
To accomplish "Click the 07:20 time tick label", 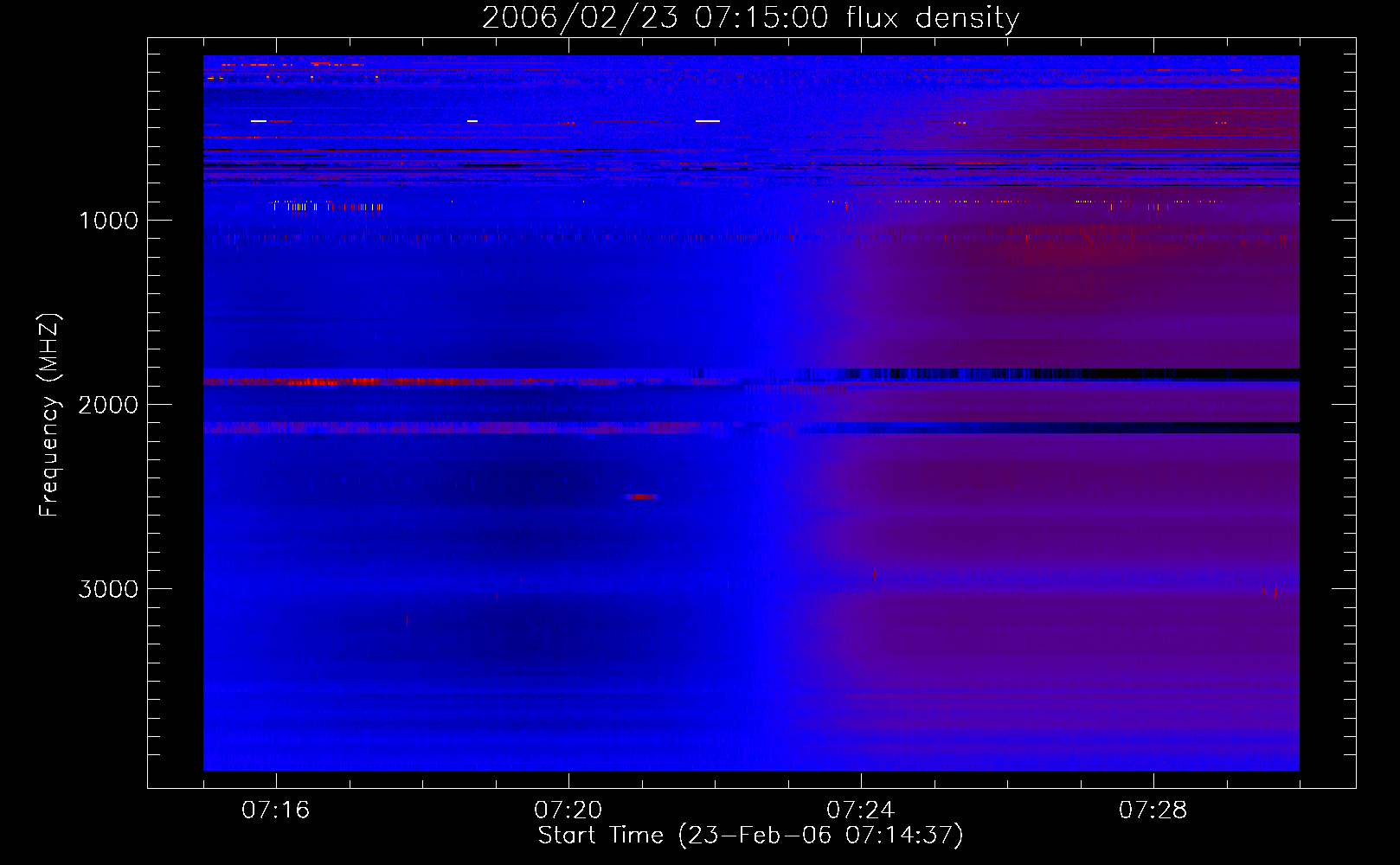I will tap(568, 811).
